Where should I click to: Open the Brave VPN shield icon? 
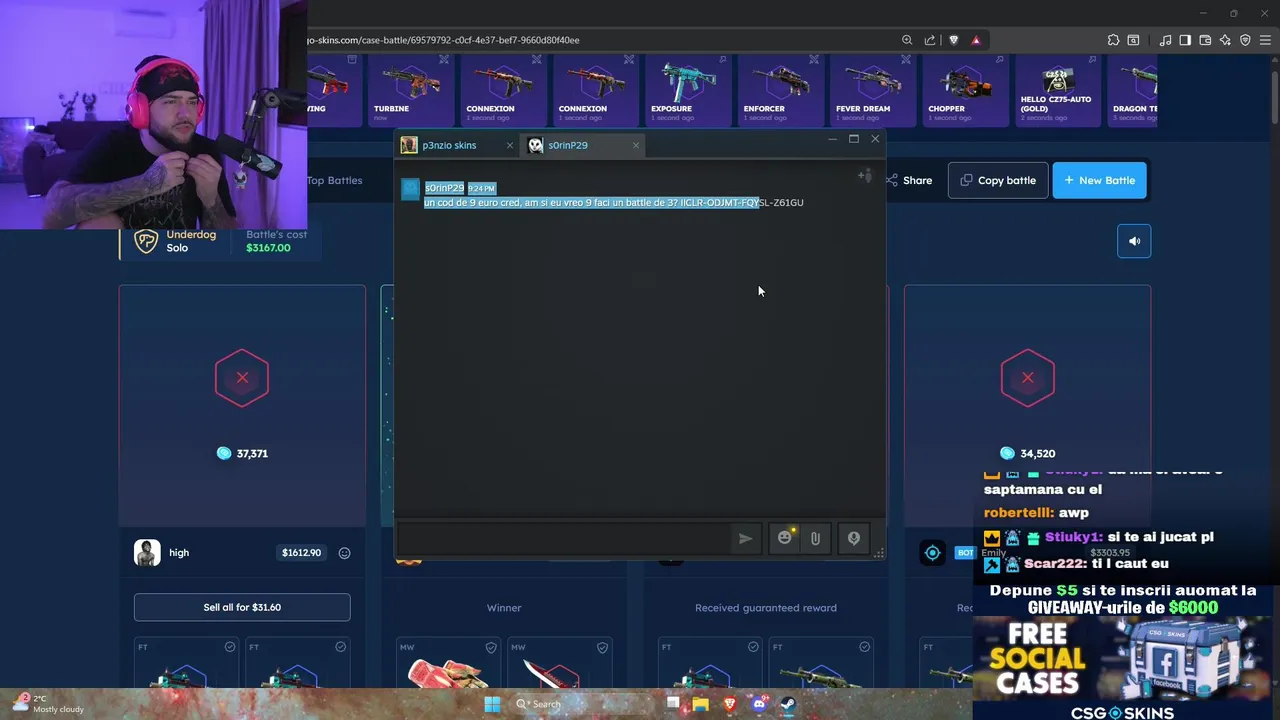(x=1245, y=40)
